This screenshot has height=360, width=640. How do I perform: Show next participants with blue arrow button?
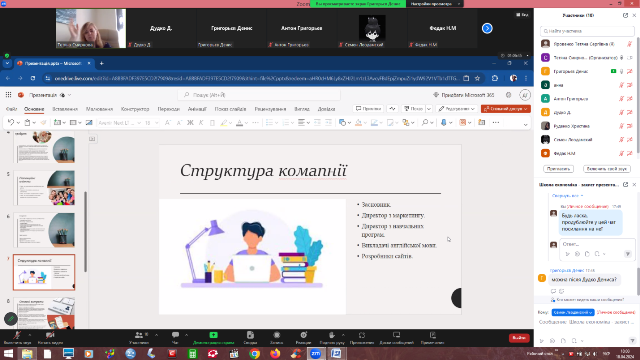coord(487,28)
